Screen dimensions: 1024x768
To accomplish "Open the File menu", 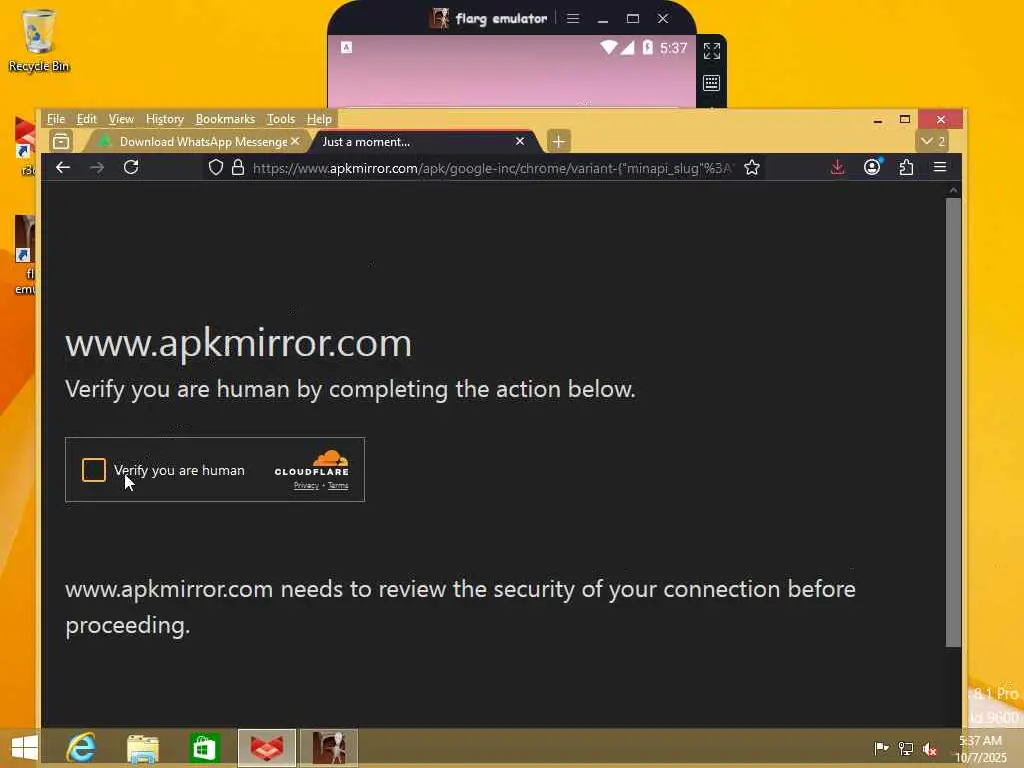I will 56,119.
